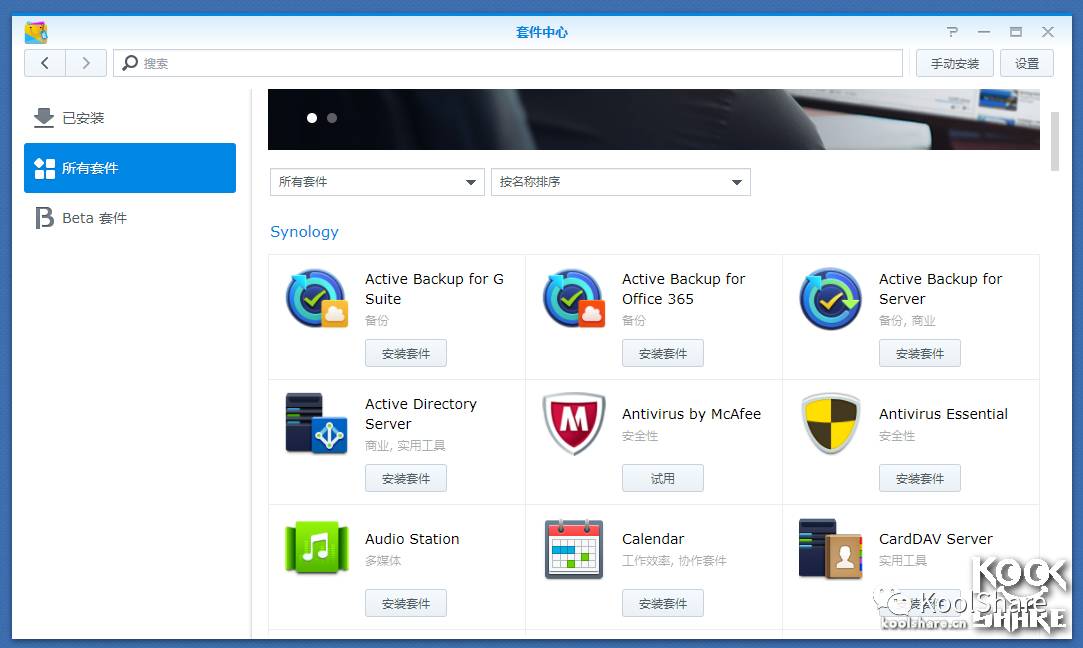The height and width of the screenshot is (648, 1083).
Task: Click the Antivirus Essential title
Action: (943, 414)
